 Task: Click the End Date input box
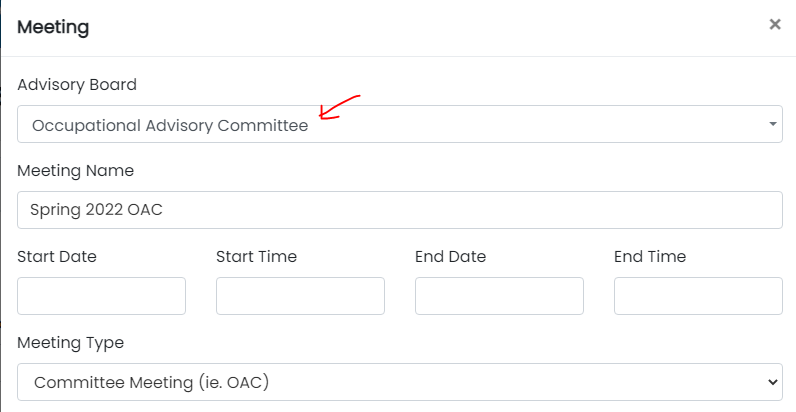coord(499,296)
